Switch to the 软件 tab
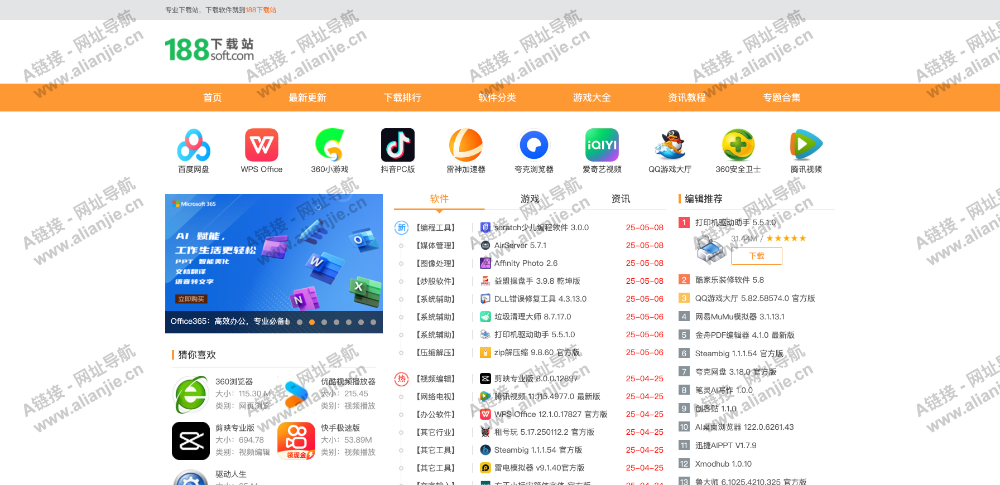This screenshot has width=1000, height=485. tap(439, 199)
